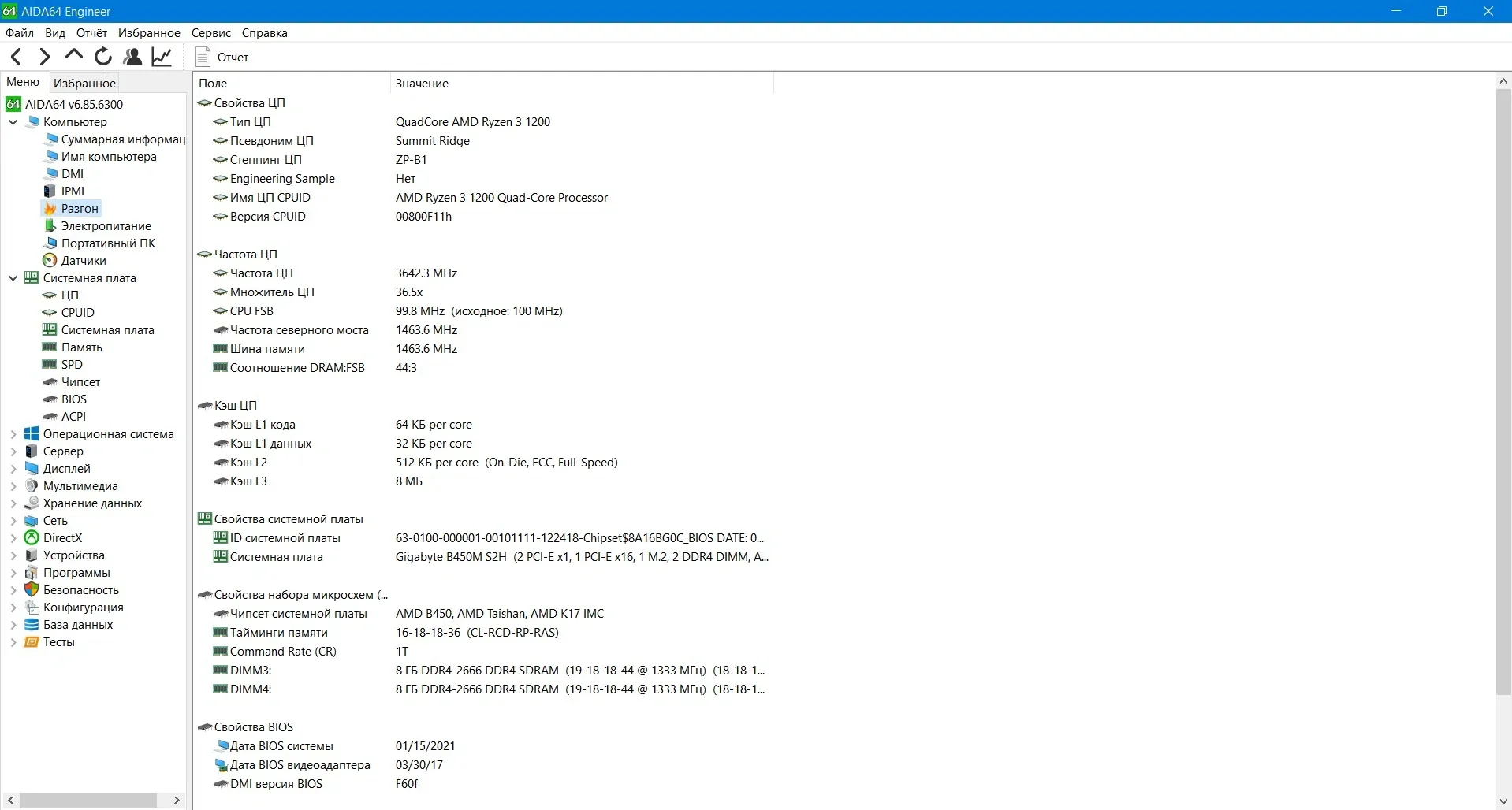Click the База данных database icon
The height and width of the screenshot is (810, 1512).
32,625
